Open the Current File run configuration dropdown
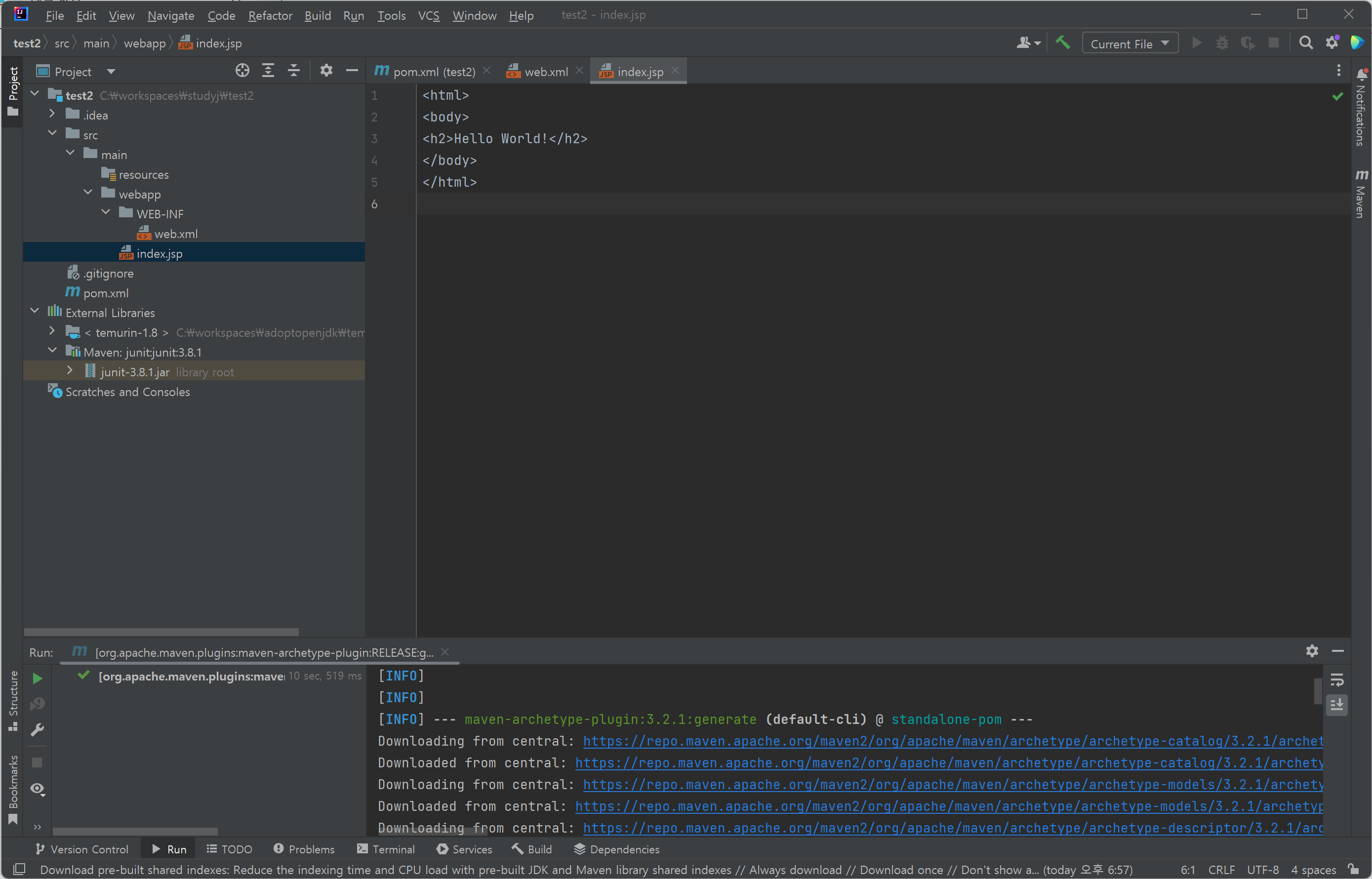 [1130, 43]
